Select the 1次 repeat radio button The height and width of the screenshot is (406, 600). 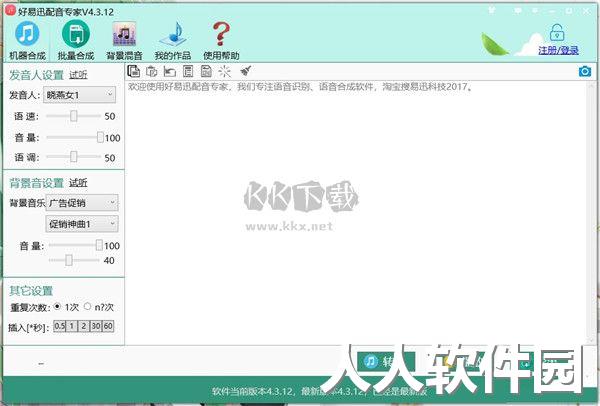tap(57, 306)
